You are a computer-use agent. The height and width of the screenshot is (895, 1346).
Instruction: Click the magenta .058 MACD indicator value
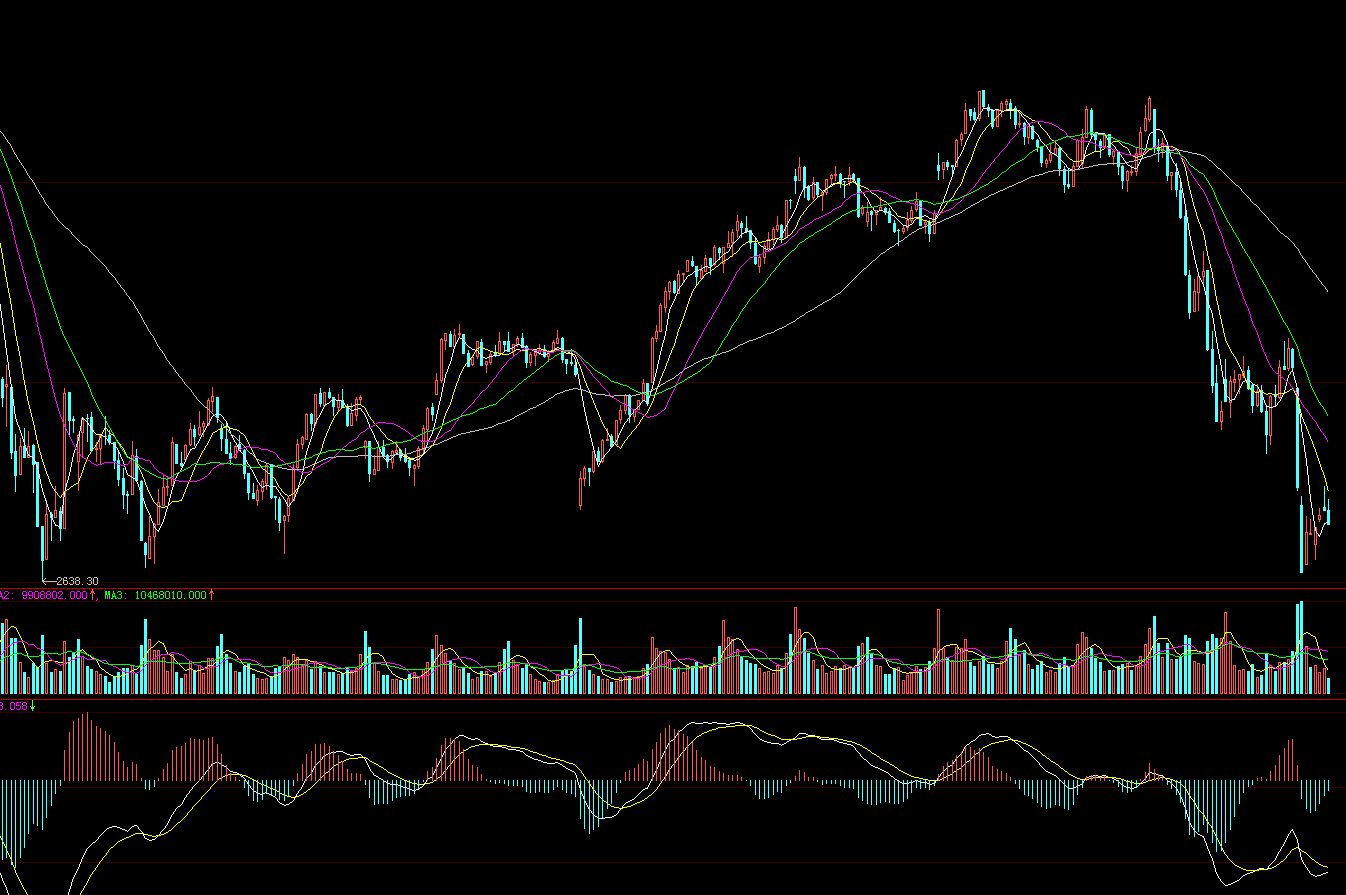point(14,706)
